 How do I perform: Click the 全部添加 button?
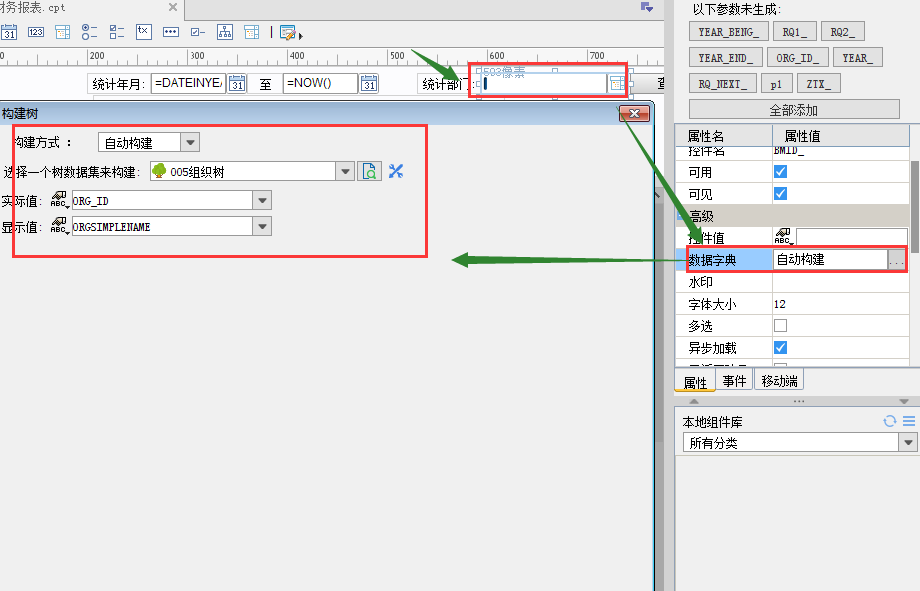[794, 109]
